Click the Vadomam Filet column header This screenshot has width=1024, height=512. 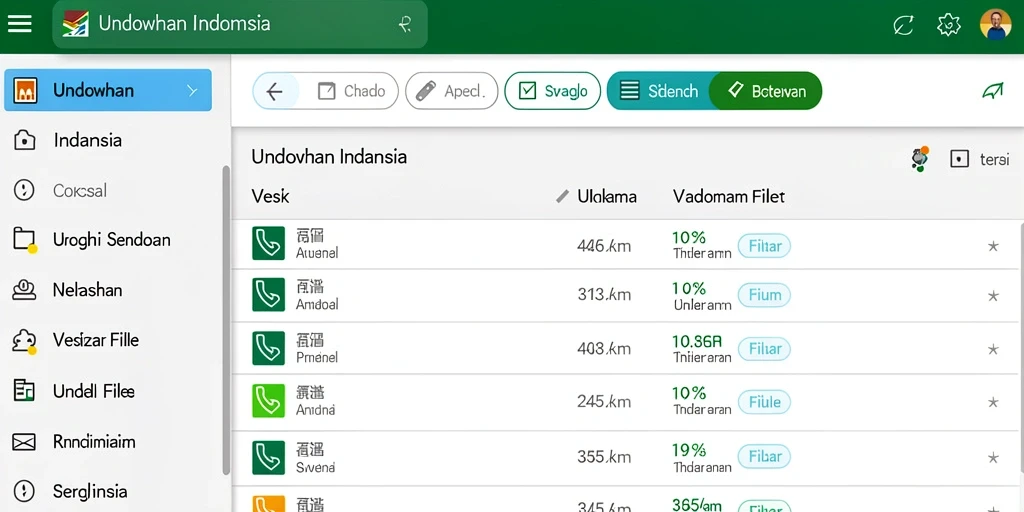click(729, 196)
